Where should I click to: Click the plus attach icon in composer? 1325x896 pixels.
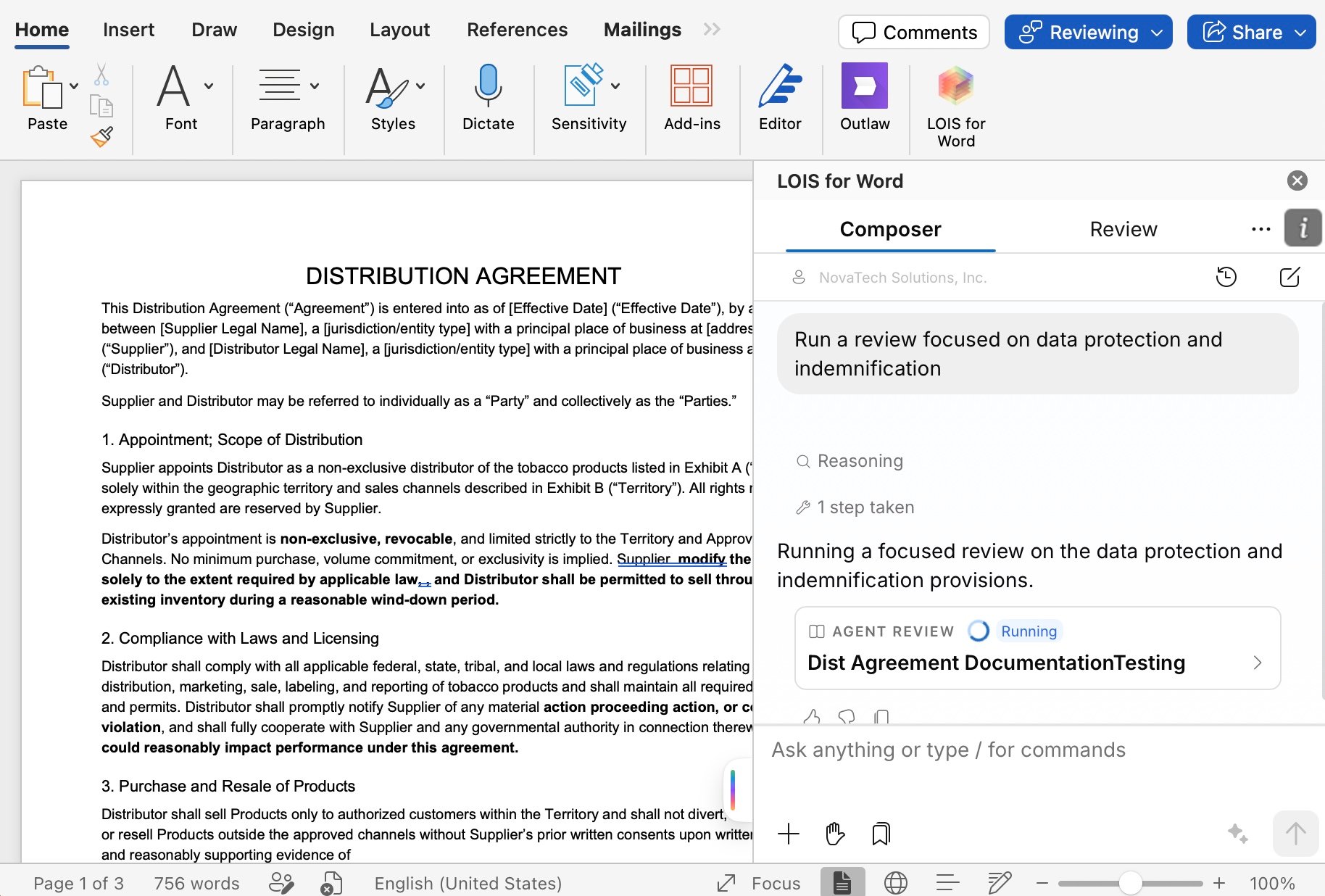(789, 834)
